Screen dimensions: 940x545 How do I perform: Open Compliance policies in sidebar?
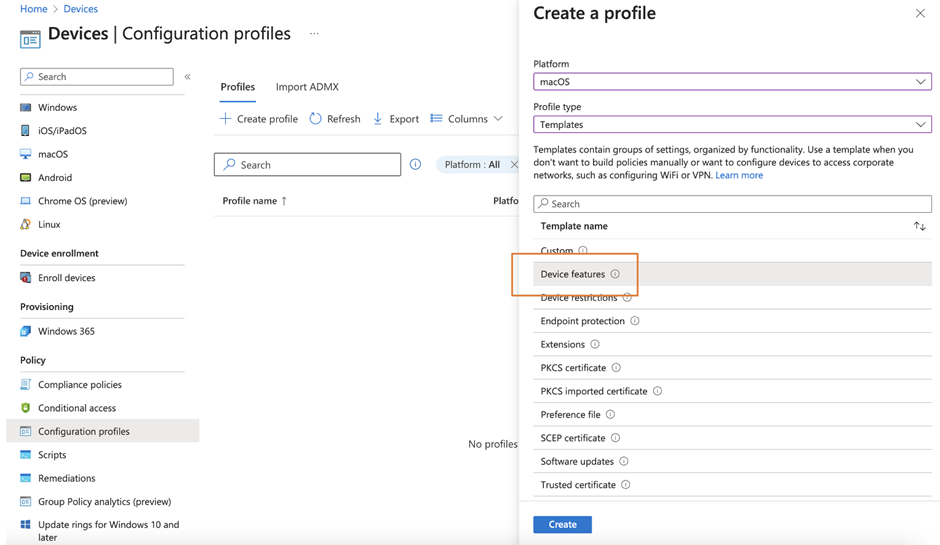tap(80, 384)
